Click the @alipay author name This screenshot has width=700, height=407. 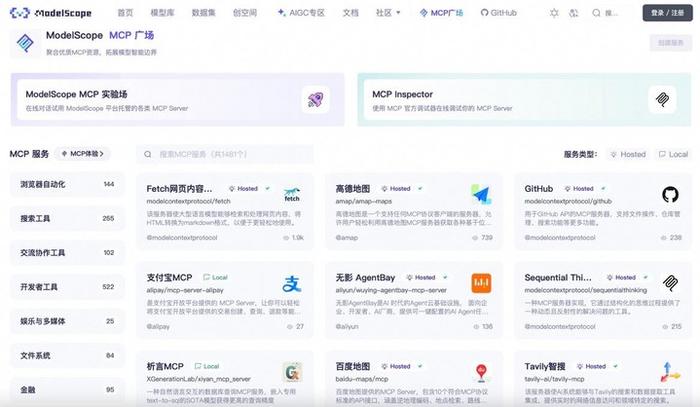click(158, 327)
